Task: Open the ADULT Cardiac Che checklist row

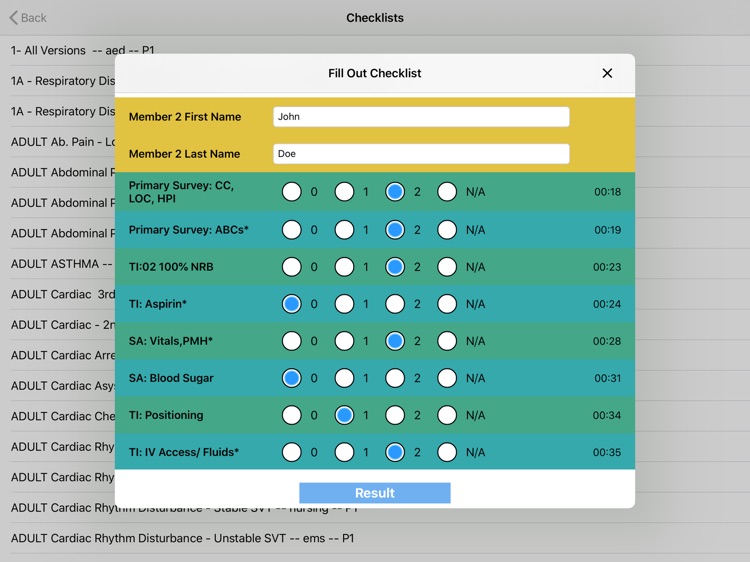Action: point(62,416)
